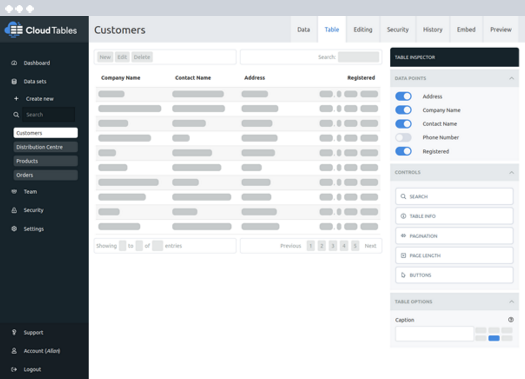Click the Page Length control icon

click(403, 255)
